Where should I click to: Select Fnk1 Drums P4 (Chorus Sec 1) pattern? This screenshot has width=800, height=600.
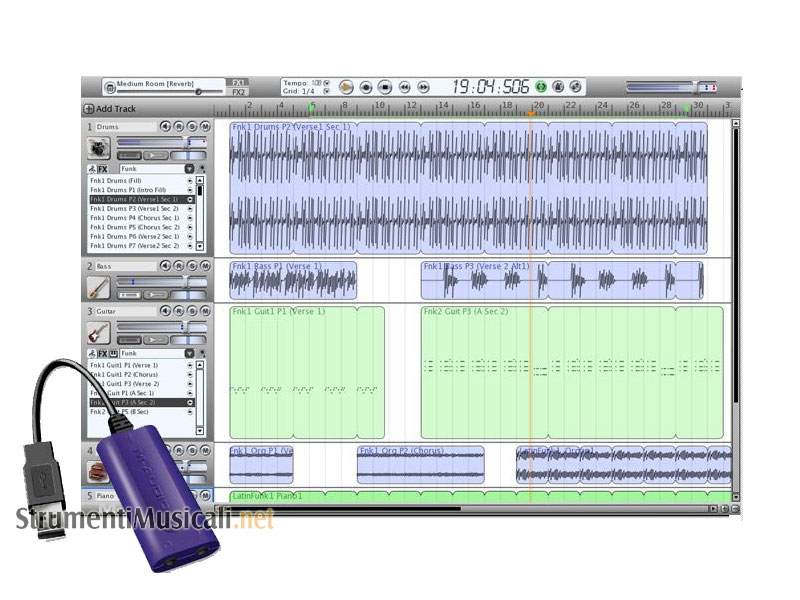pos(135,217)
